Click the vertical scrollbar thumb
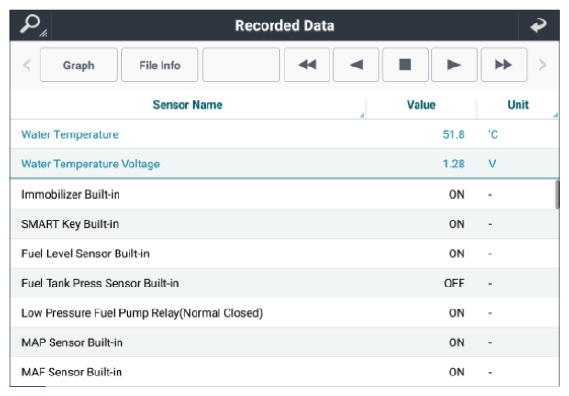 pyautogui.click(x=557, y=195)
